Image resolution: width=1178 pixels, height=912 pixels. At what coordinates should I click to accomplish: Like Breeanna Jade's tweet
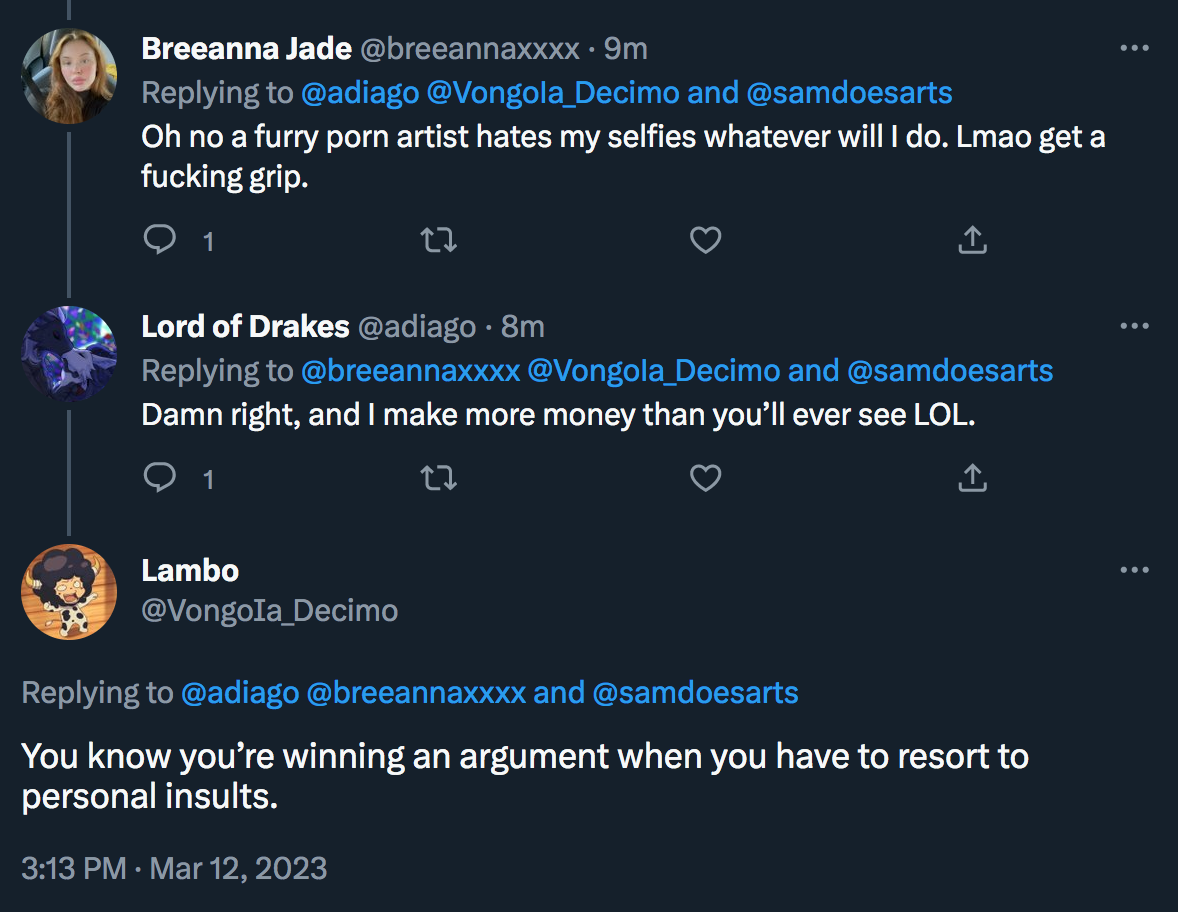click(705, 240)
